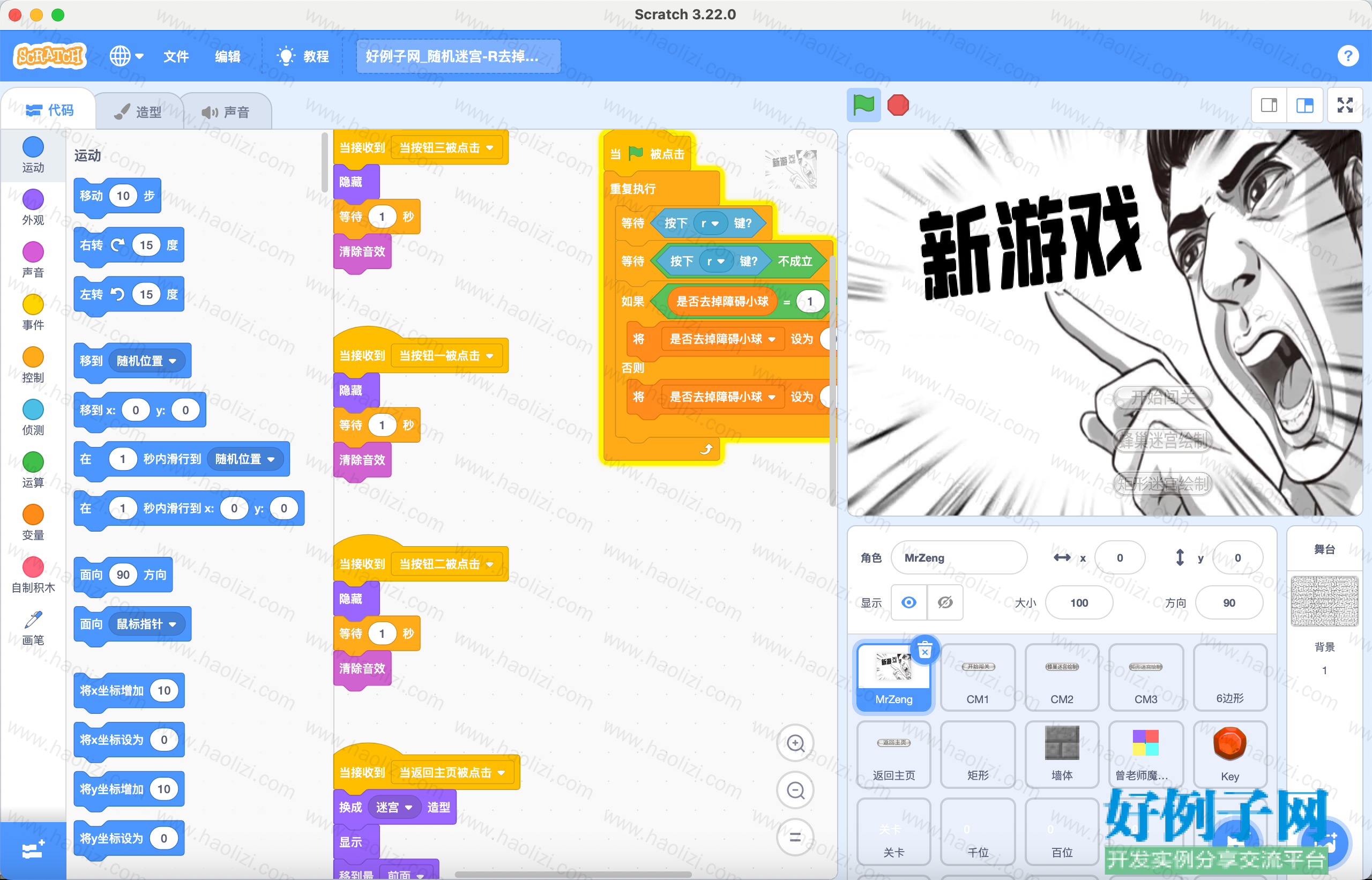
Task: Switch to large stage layout
Action: 1305,105
